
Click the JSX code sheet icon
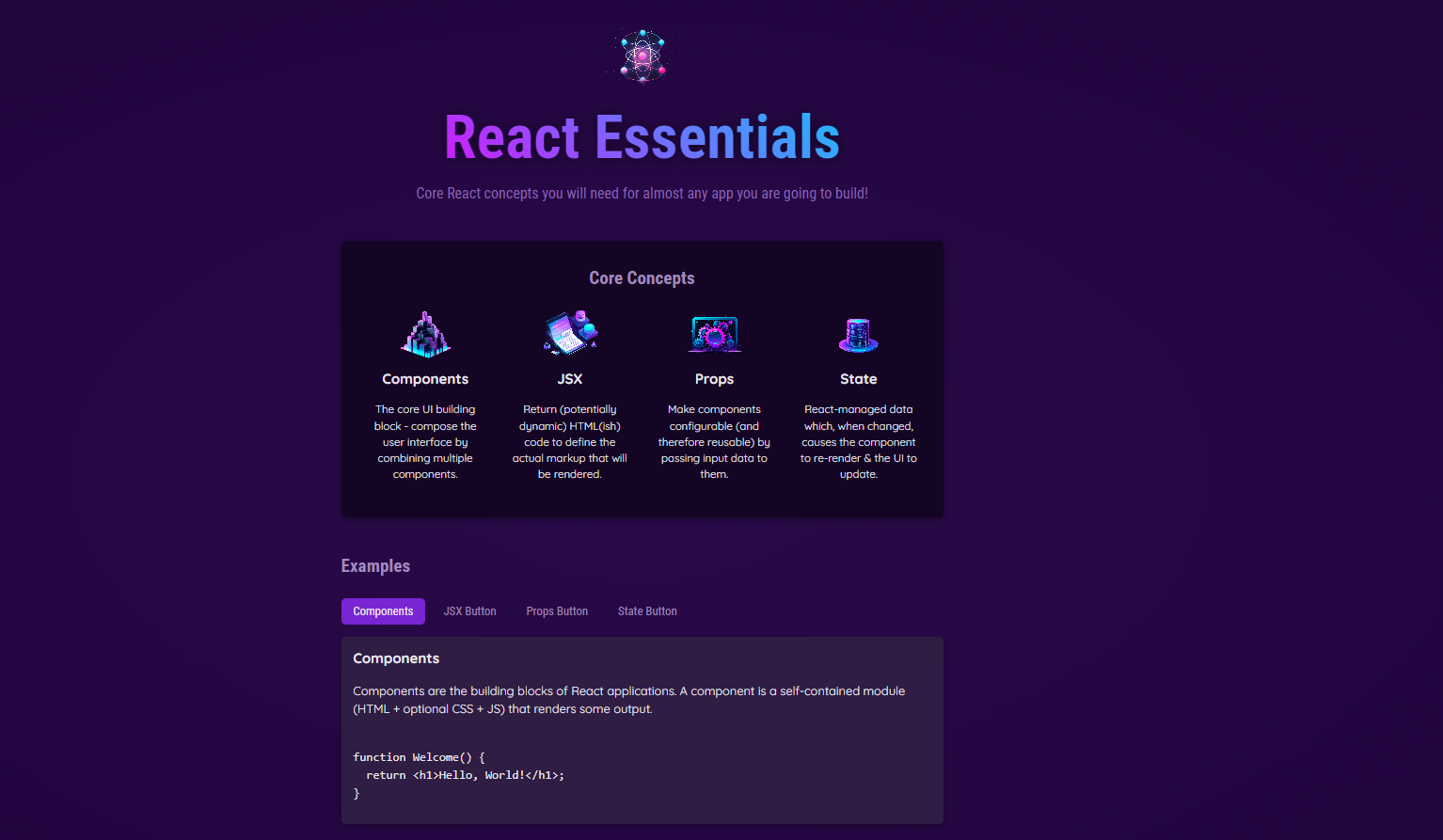(570, 333)
